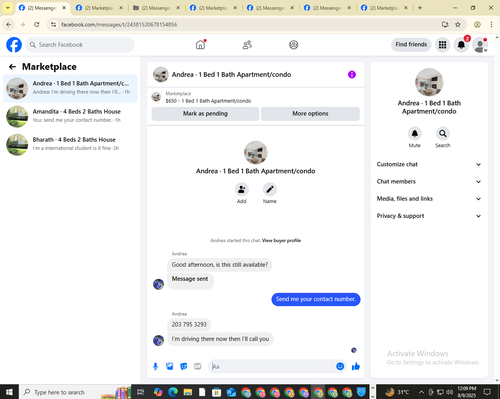
Task: Mute the conversation with bell icon
Action: tap(414, 134)
